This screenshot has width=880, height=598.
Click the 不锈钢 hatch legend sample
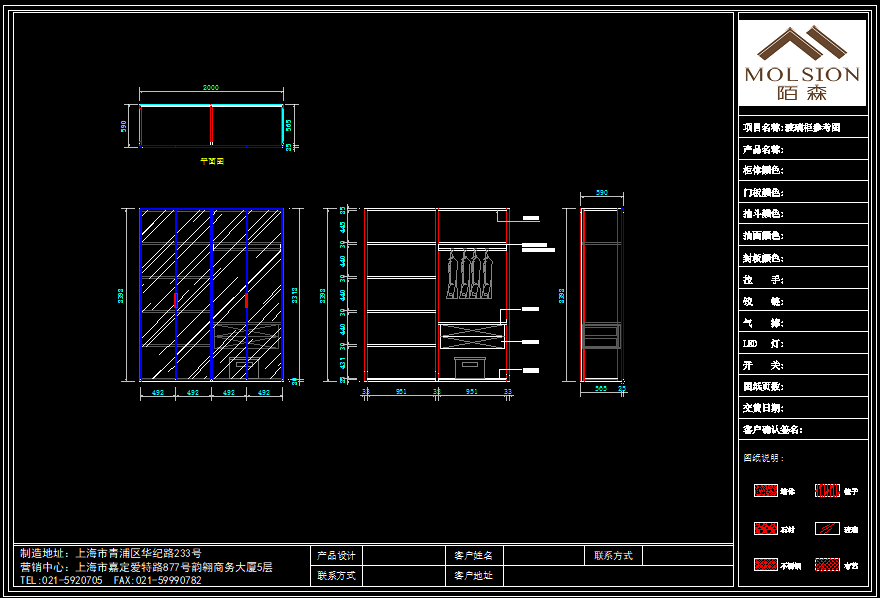point(765,565)
